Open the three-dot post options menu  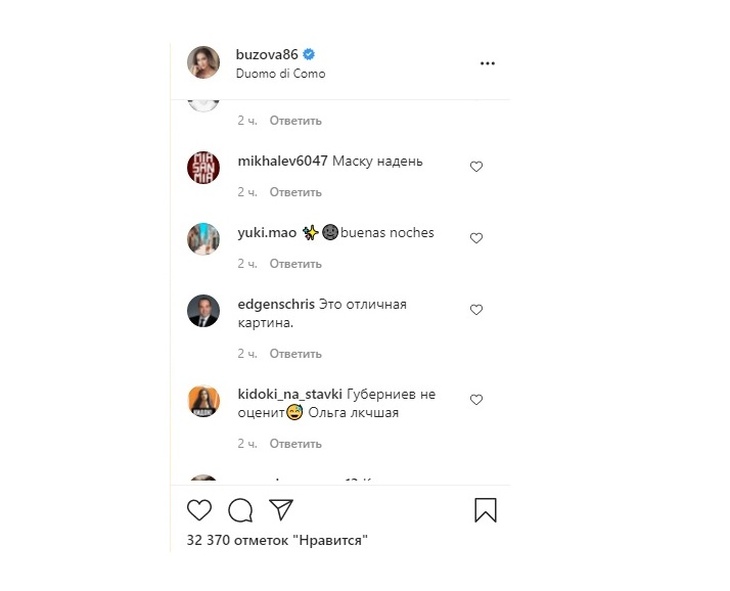point(487,63)
